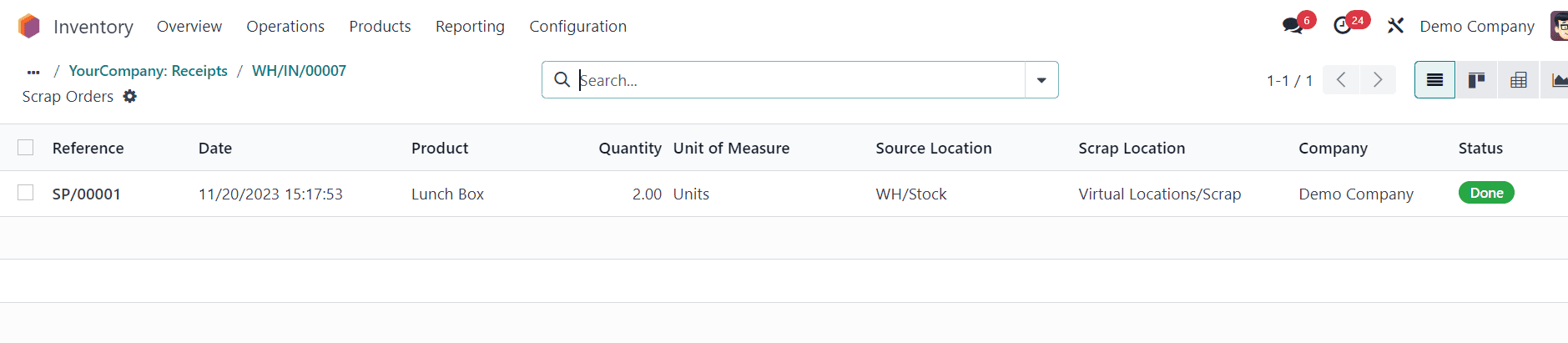Open the Configuration menu

point(577,27)
